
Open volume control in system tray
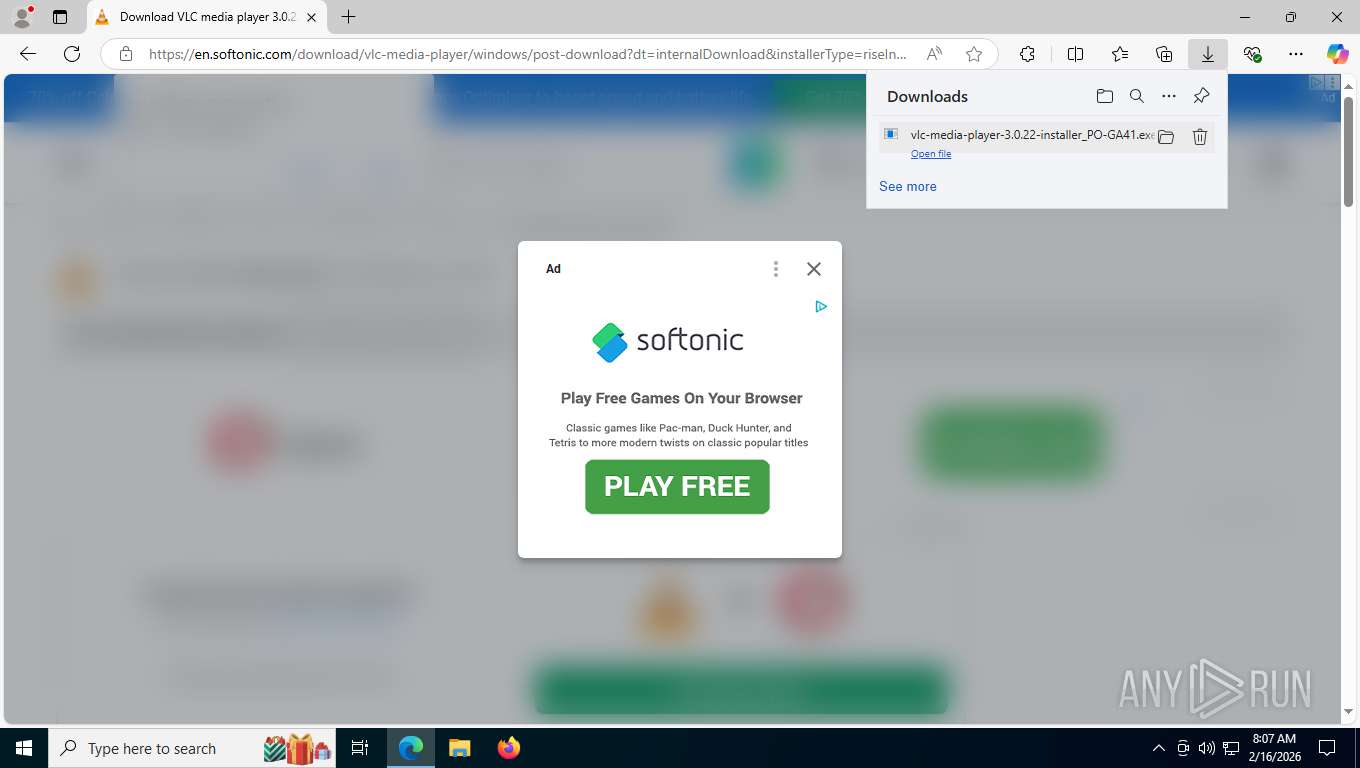coord(1207,748)
